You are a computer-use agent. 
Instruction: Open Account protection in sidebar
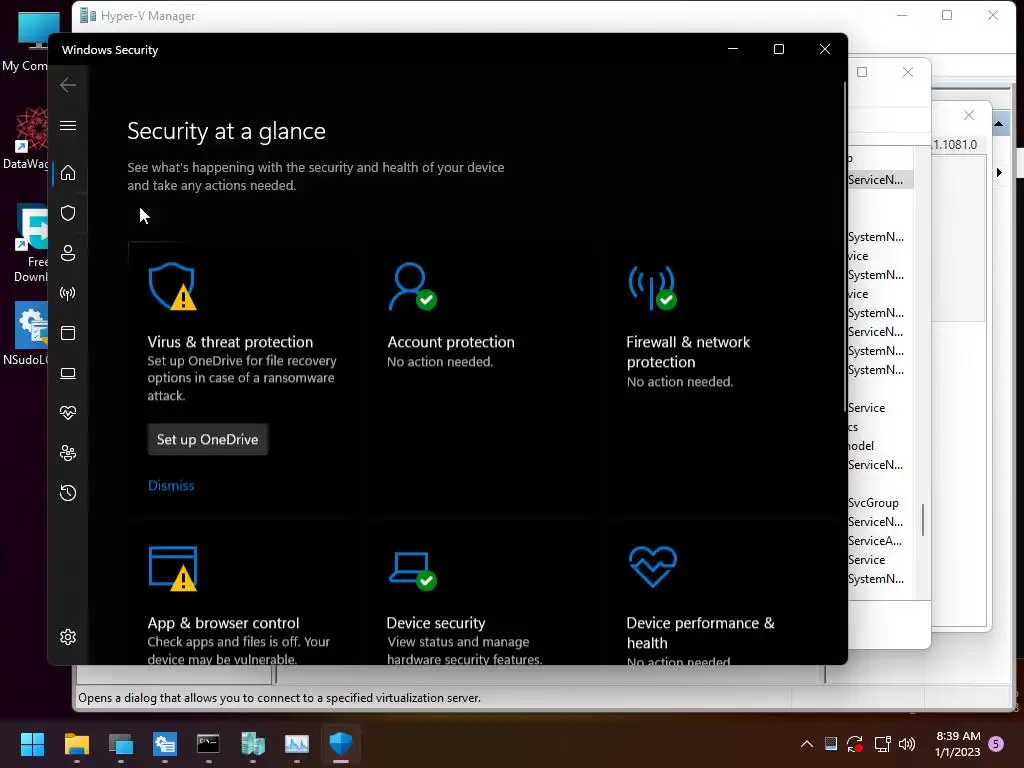[68, 253]
